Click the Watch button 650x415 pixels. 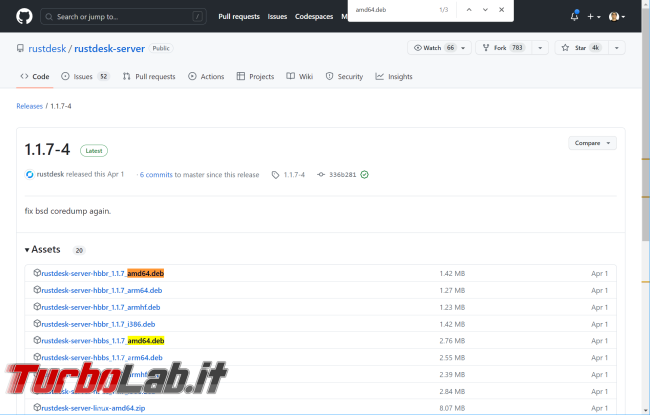point(433,48)
